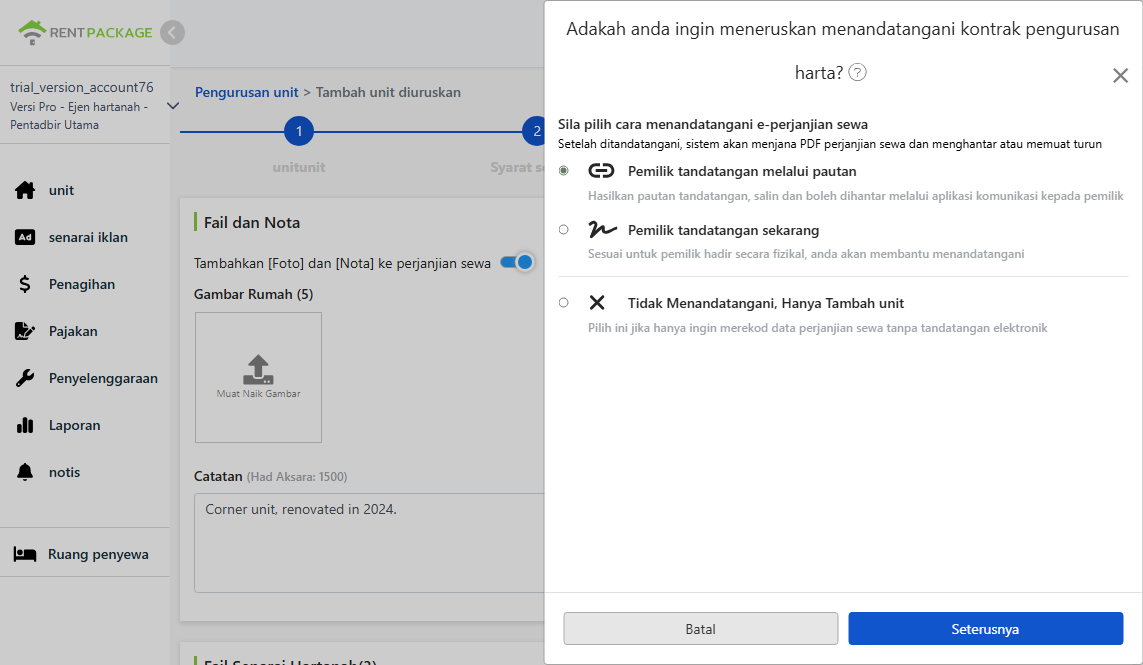Click Hasilkan pautan tandatangan description text
1143x665 pixels.
tap(856, 195)
